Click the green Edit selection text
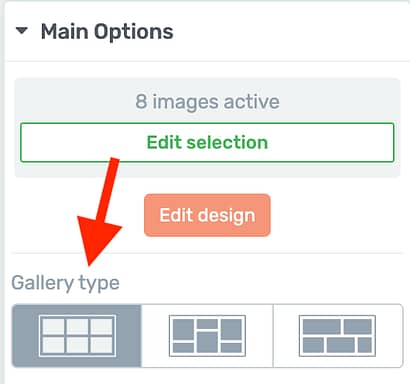 coord(207,143)
